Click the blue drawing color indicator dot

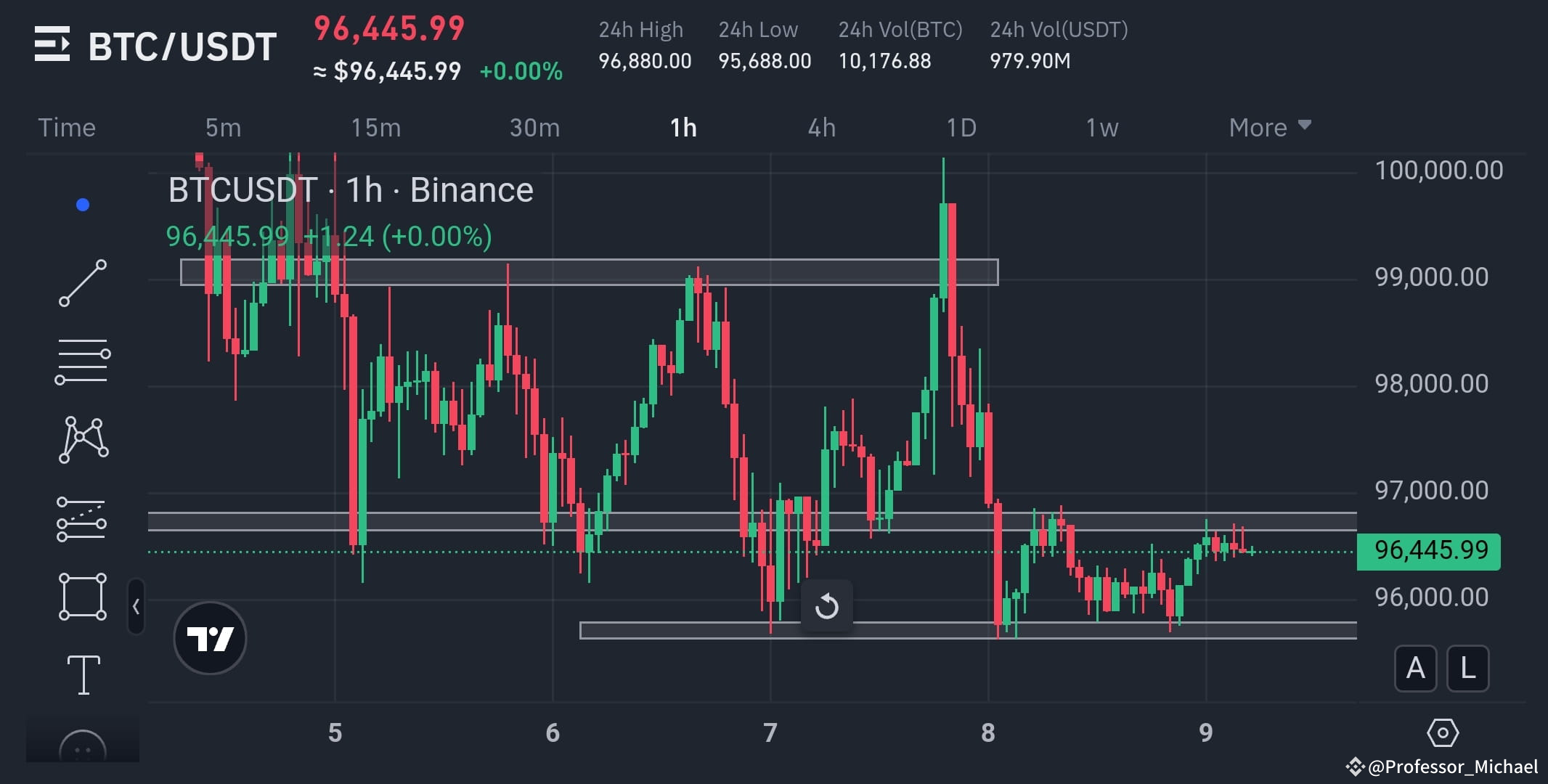[81, 204]
